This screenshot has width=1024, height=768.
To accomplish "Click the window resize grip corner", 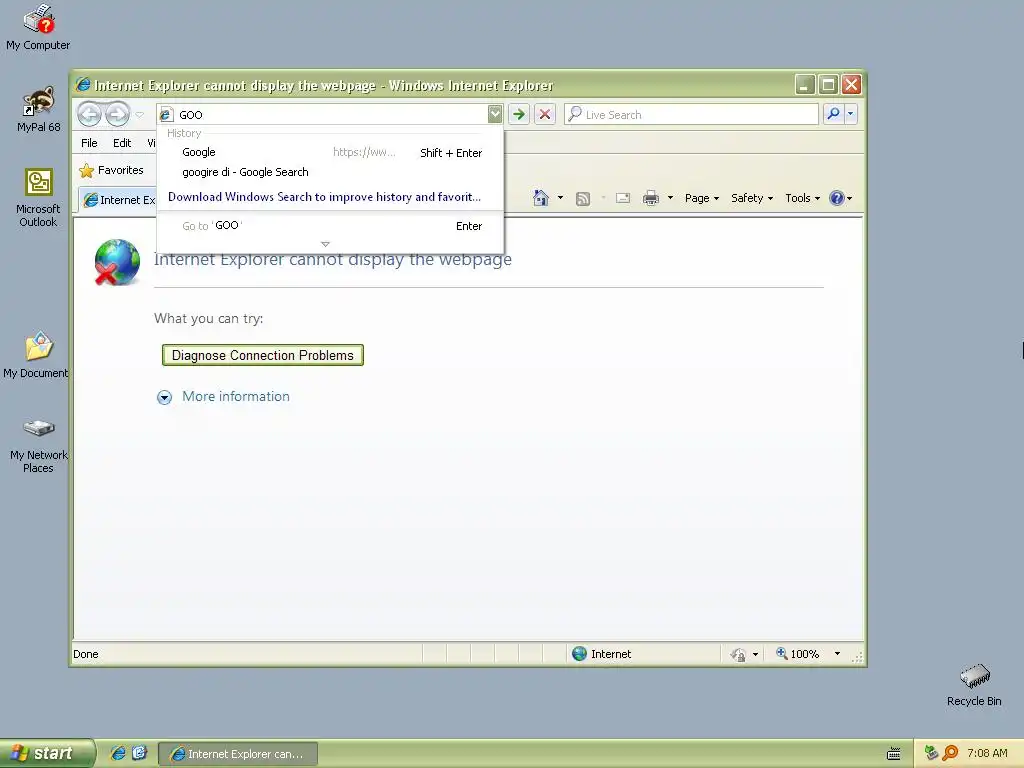I will [x=857, y=658].
